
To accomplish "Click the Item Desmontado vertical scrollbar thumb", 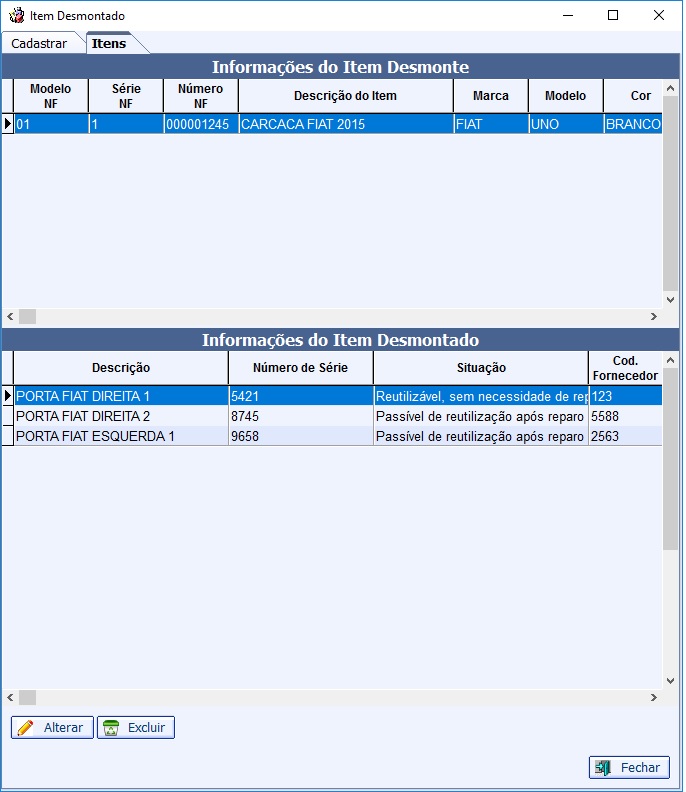I will pyautogui.click(x=670, y=459).
